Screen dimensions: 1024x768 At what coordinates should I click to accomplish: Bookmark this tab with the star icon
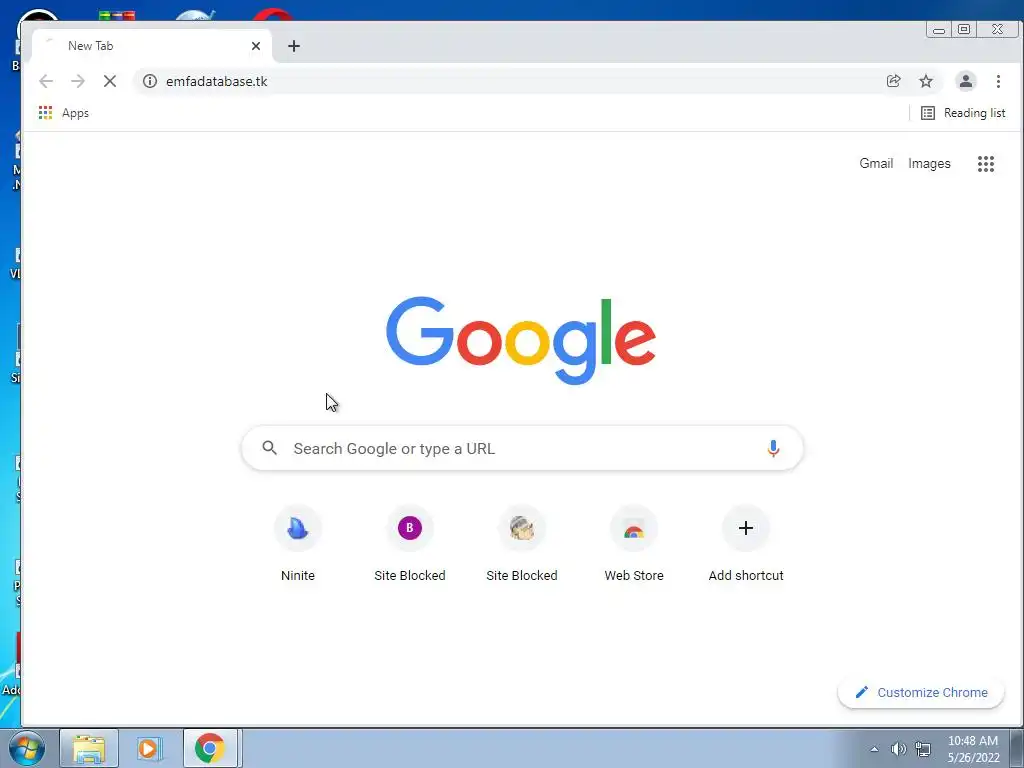pos(925,81)
